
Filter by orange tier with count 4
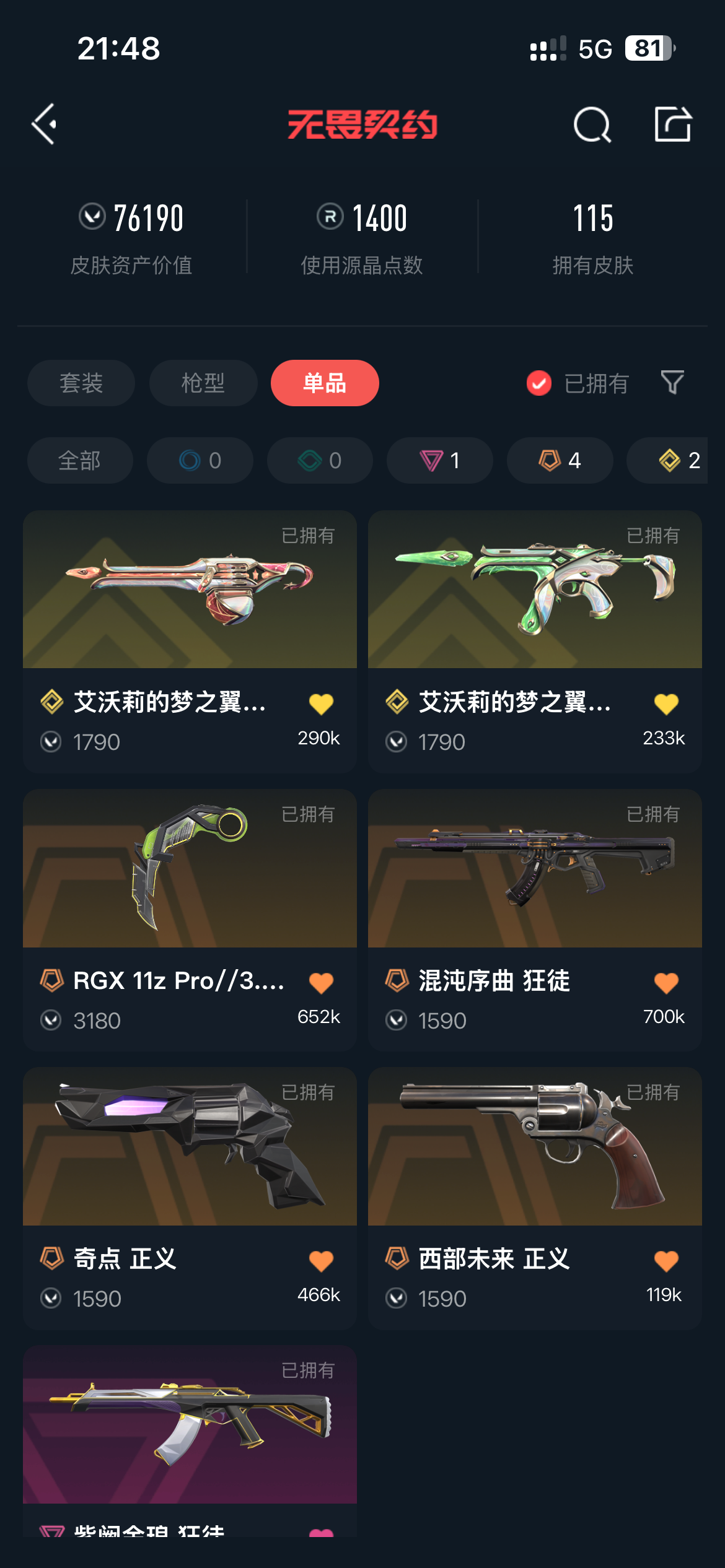560,460
